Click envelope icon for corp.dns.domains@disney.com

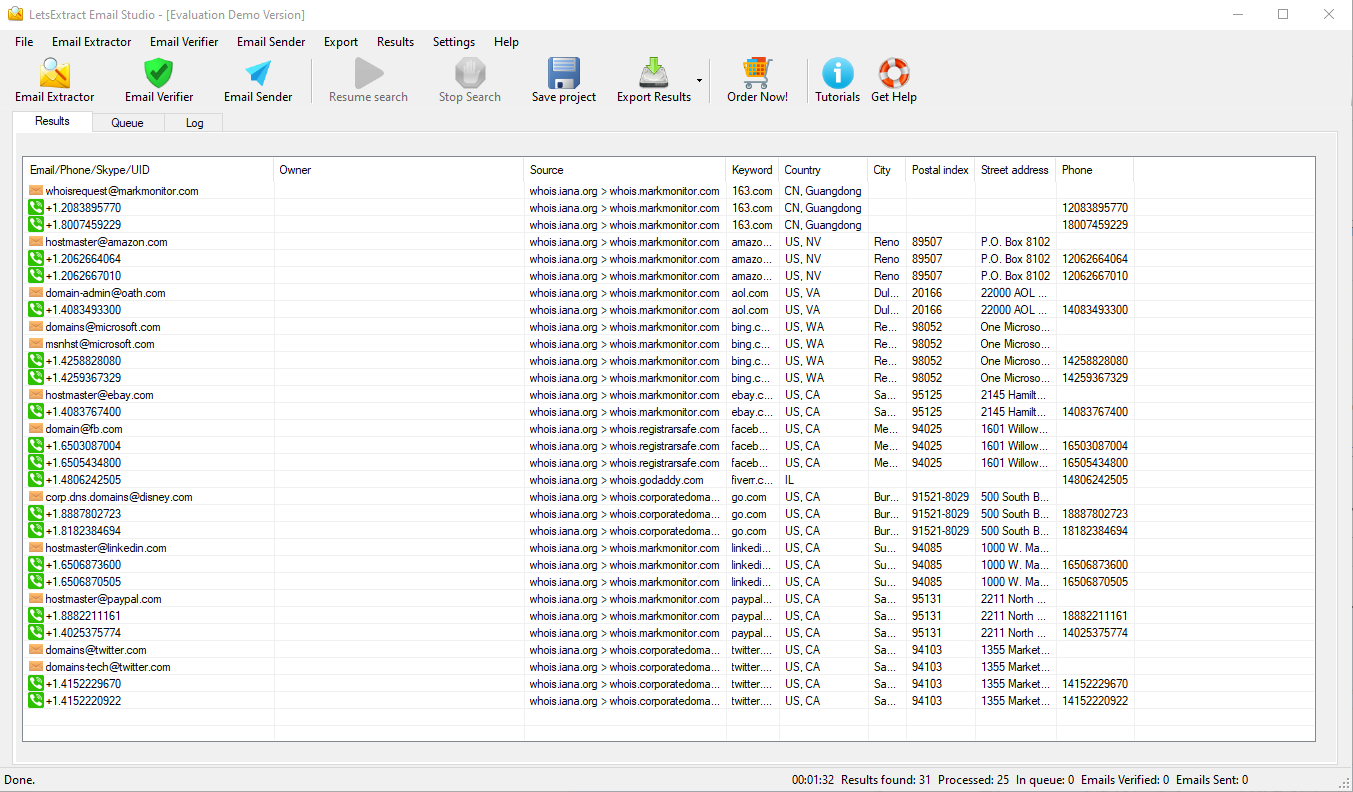tap(36, 497)
